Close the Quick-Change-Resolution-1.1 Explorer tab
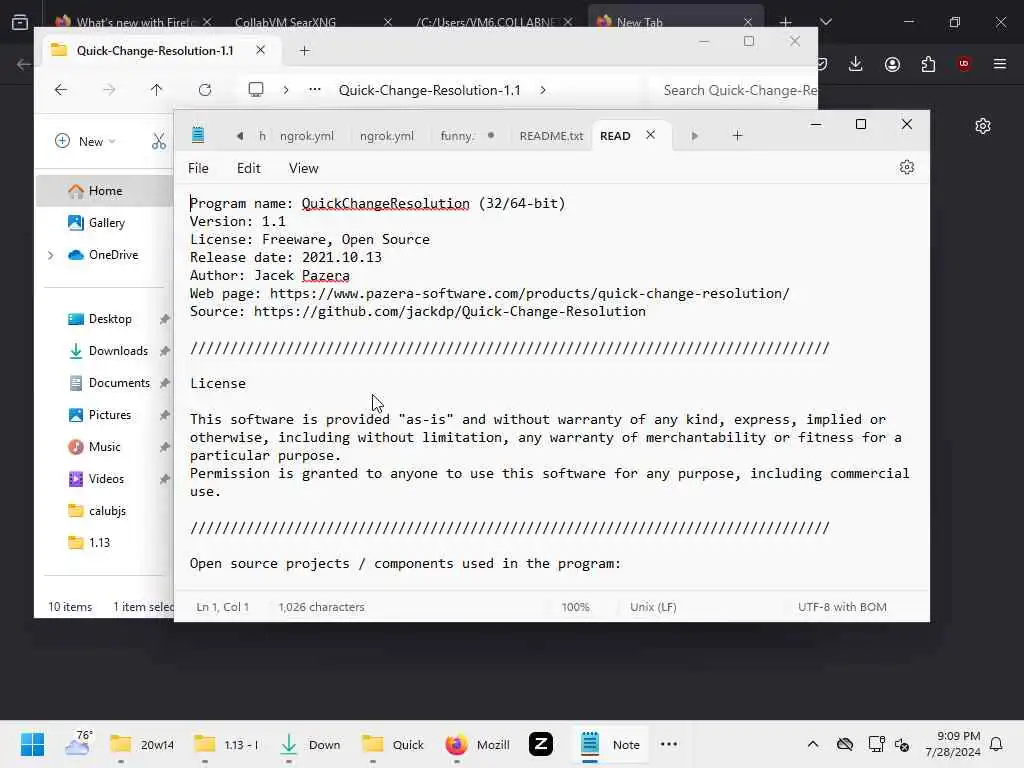The image size is (1024, 768). tap(261, 50)
